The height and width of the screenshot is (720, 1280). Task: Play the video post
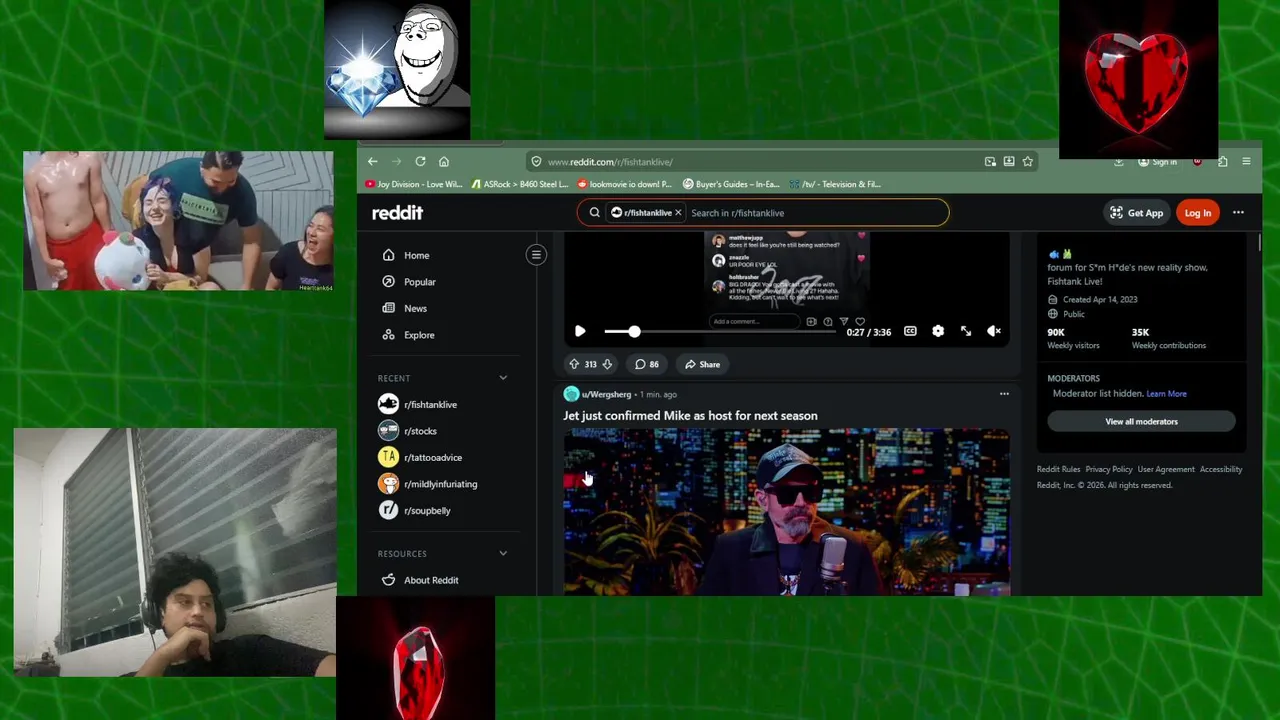[x=580, y=331]
